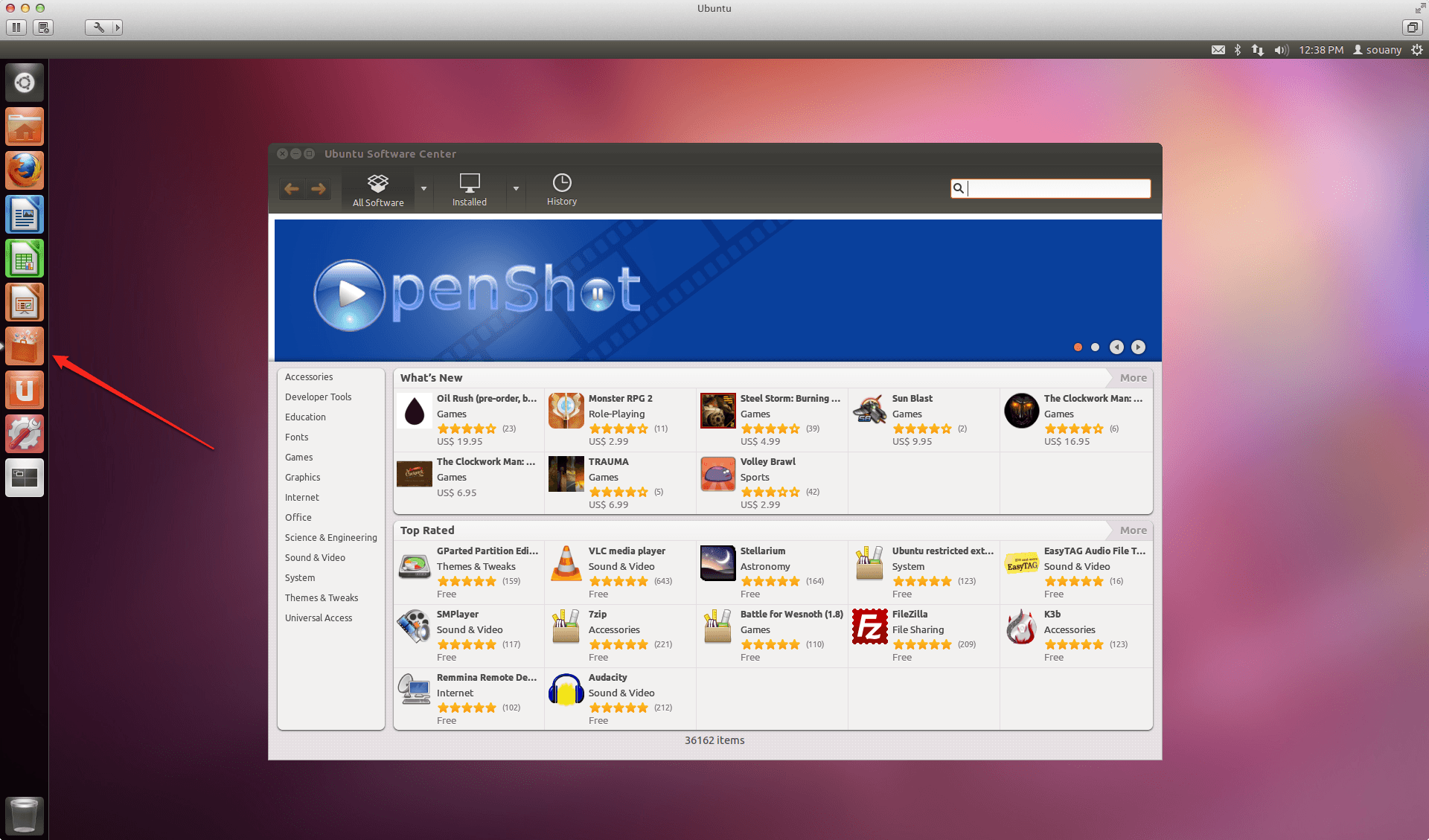Open 7zip app entry
The height and width of the screenshot is (840, 1429).
pyautogui.click(x=621, y=636)
